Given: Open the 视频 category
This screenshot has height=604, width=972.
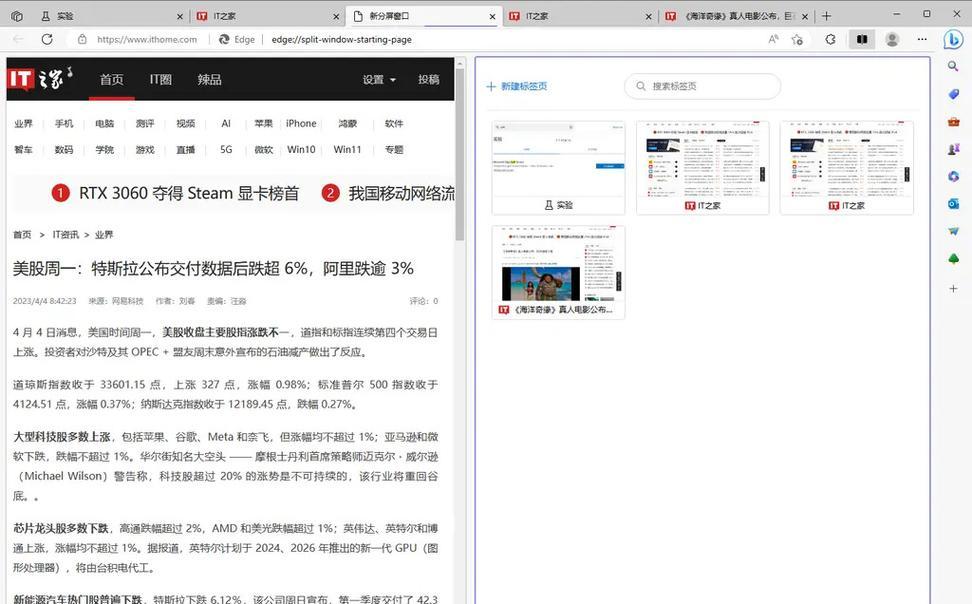Looking at the screenshot, I should [185, 123].
